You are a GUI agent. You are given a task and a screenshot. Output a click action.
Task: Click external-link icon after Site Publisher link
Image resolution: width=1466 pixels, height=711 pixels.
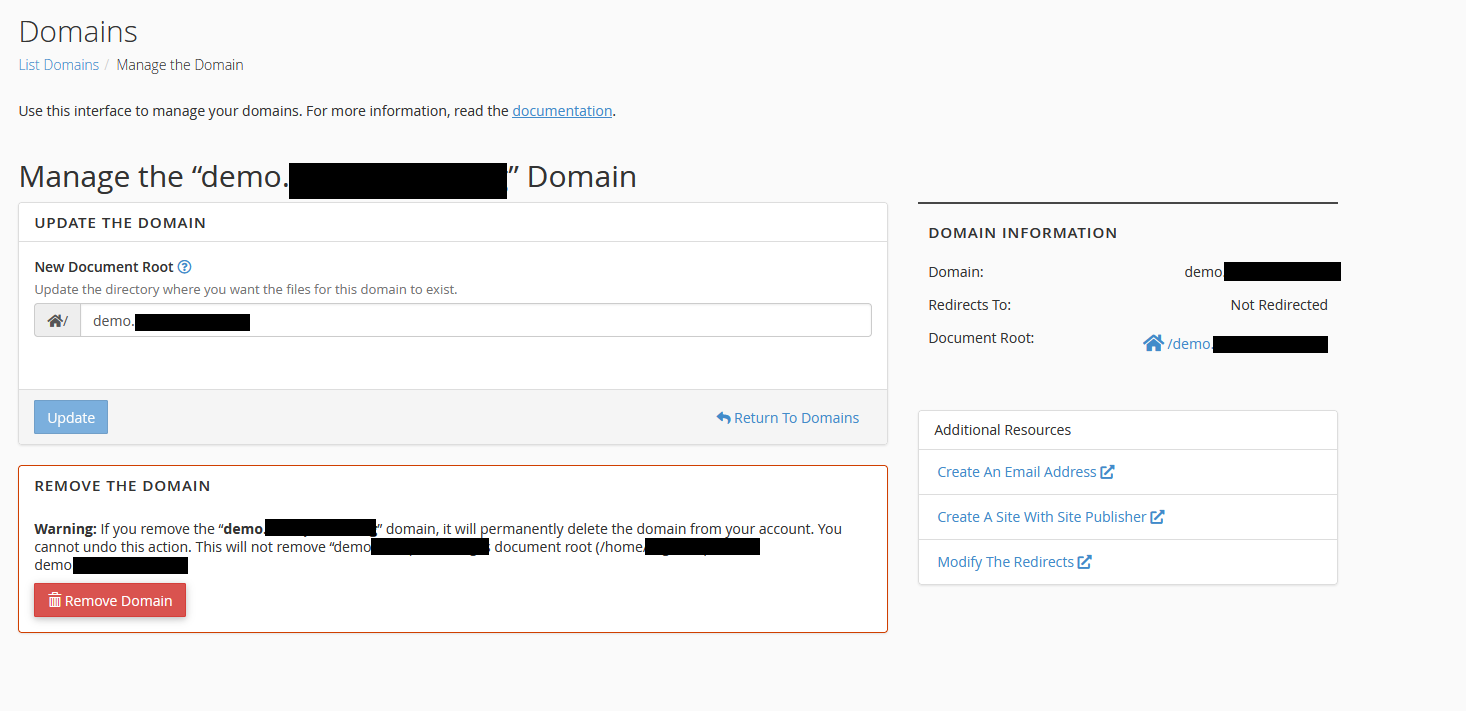pyautogui.click(x=1157, y=517)
